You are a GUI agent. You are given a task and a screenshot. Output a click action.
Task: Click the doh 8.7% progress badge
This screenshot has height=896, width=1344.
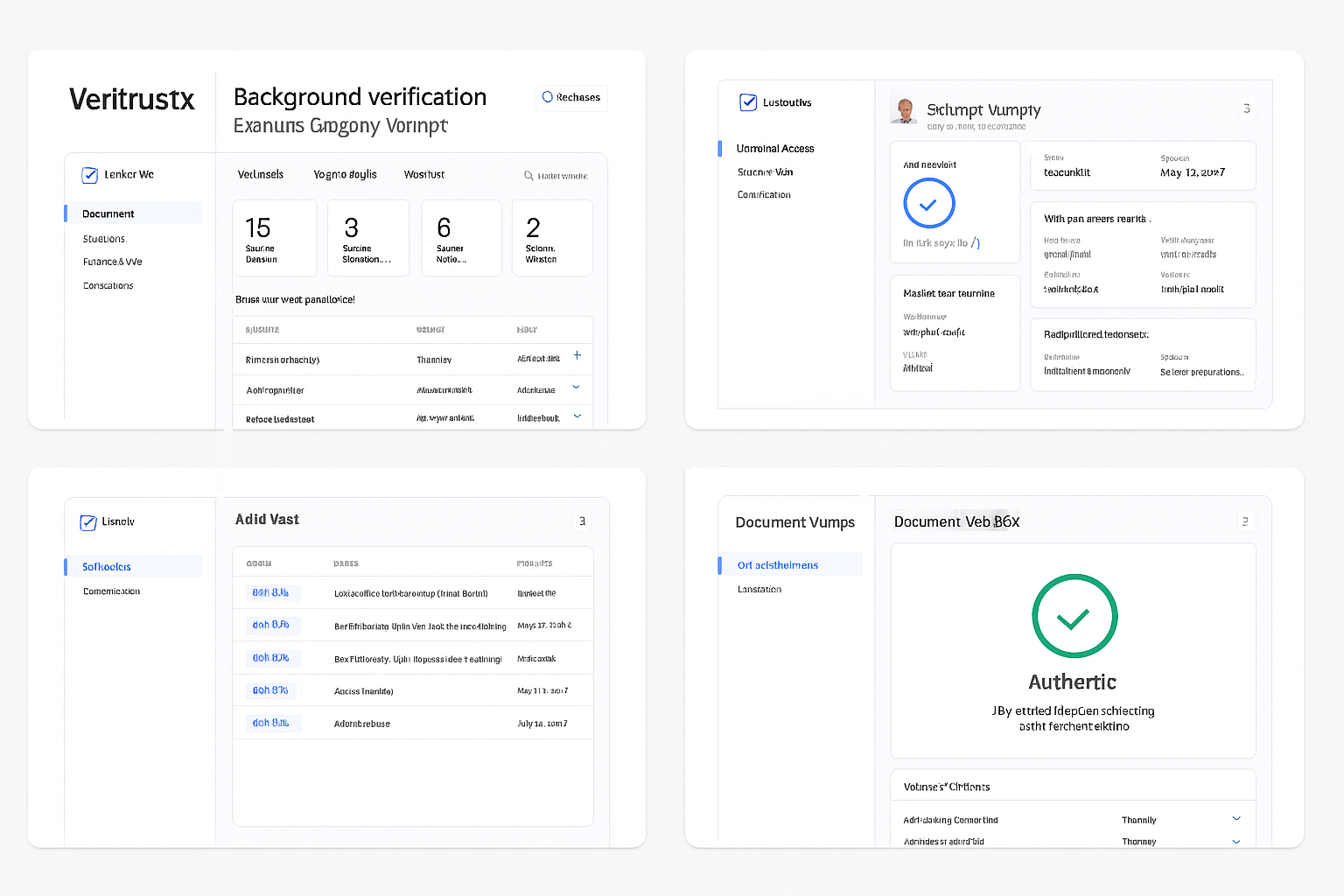click(271, 689)
